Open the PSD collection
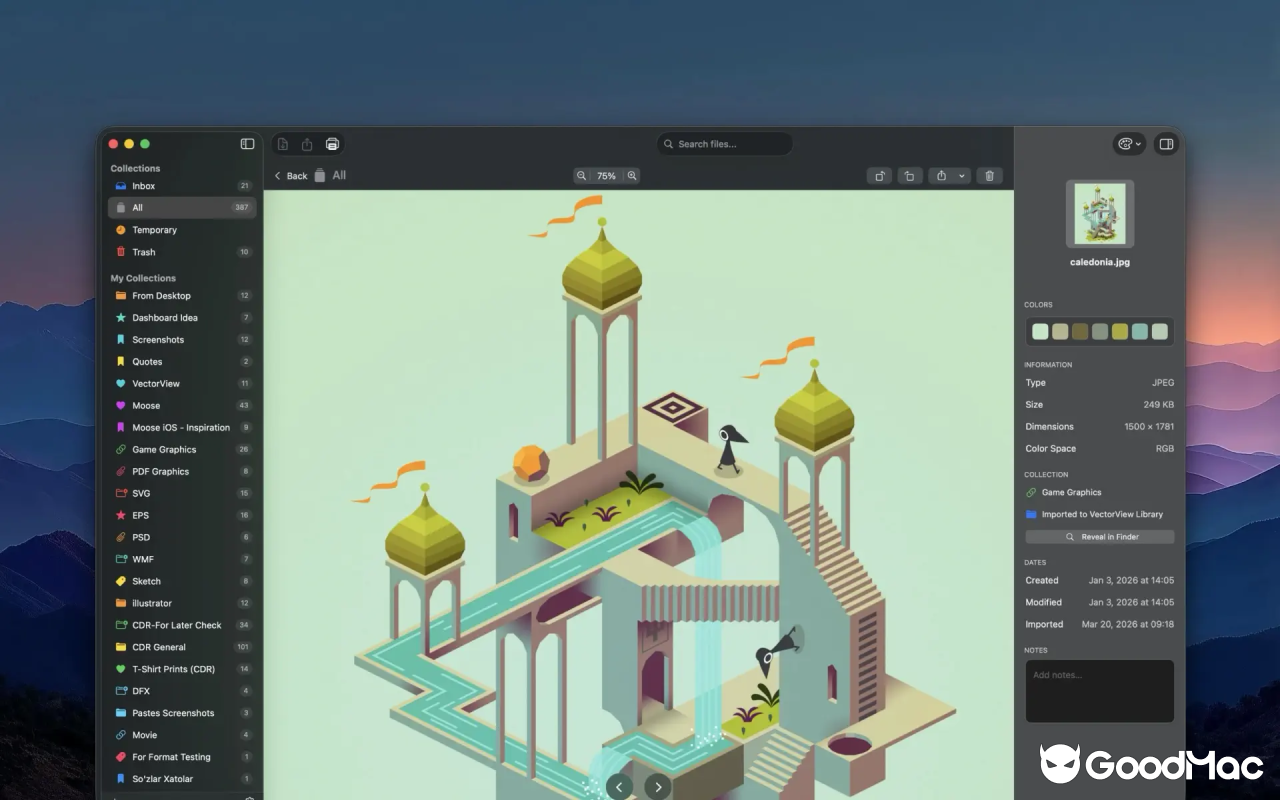Viewport: 1280px width, 800px height. click(x=182, y=538)
